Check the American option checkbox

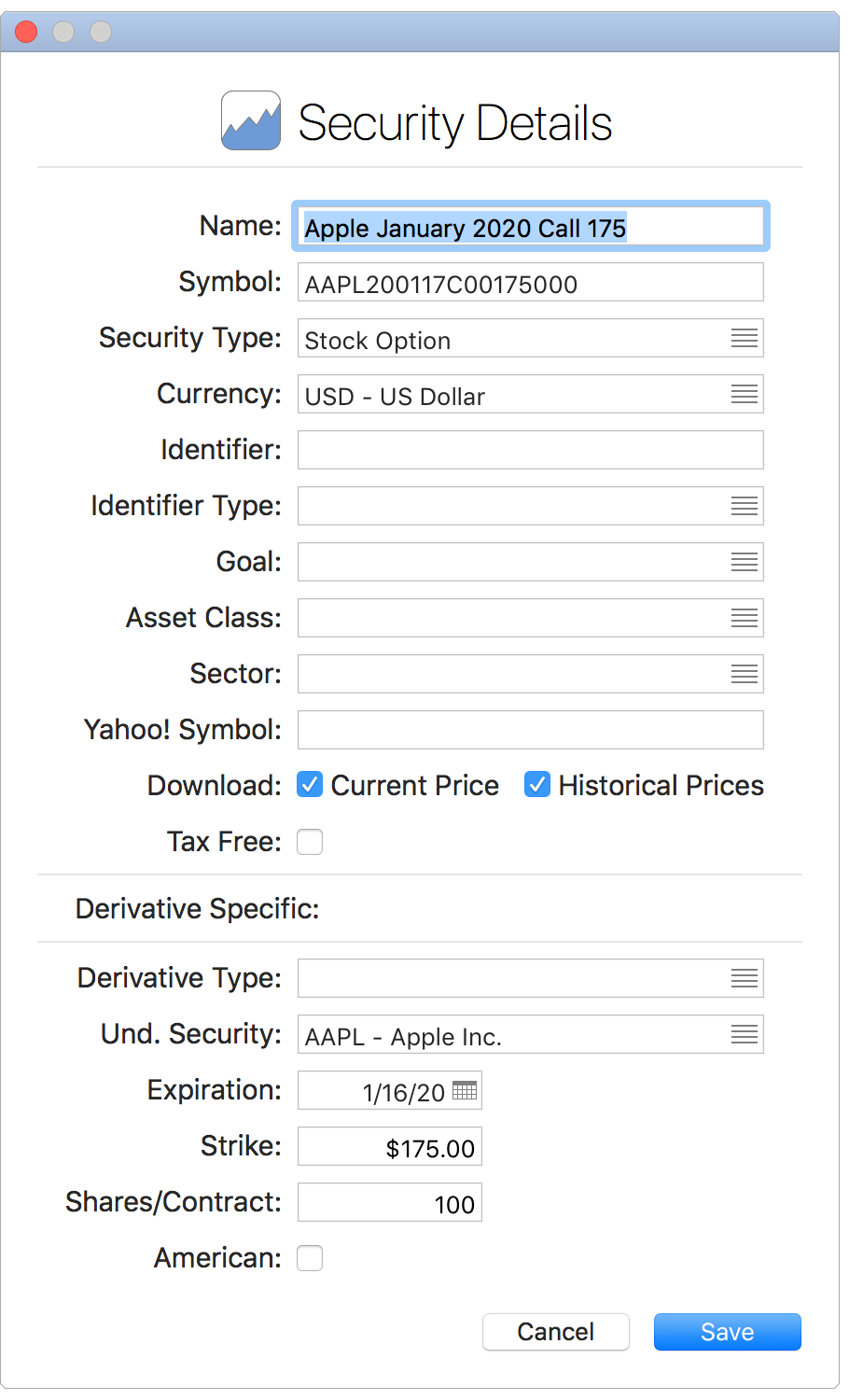pyautogui.click(x=309, y=1257)
